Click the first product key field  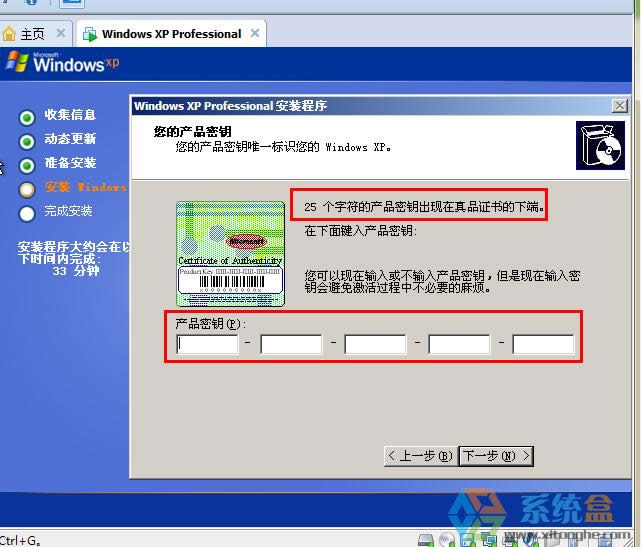(x=207, y=344)
